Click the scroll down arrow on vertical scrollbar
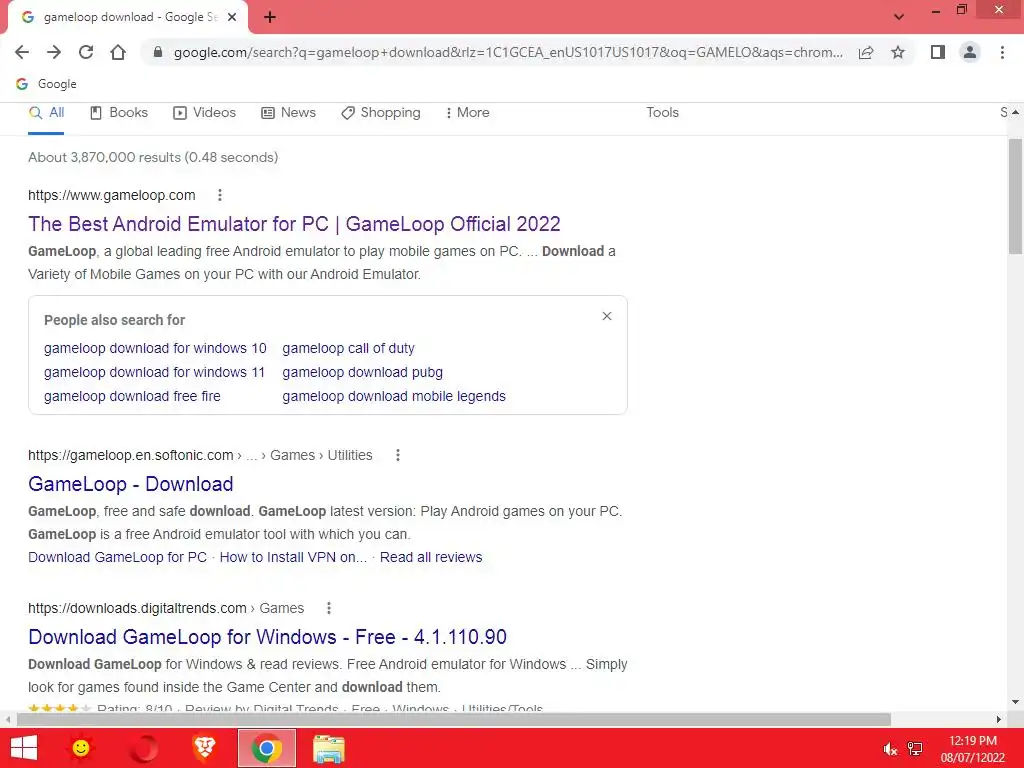 coord(1015,703)
